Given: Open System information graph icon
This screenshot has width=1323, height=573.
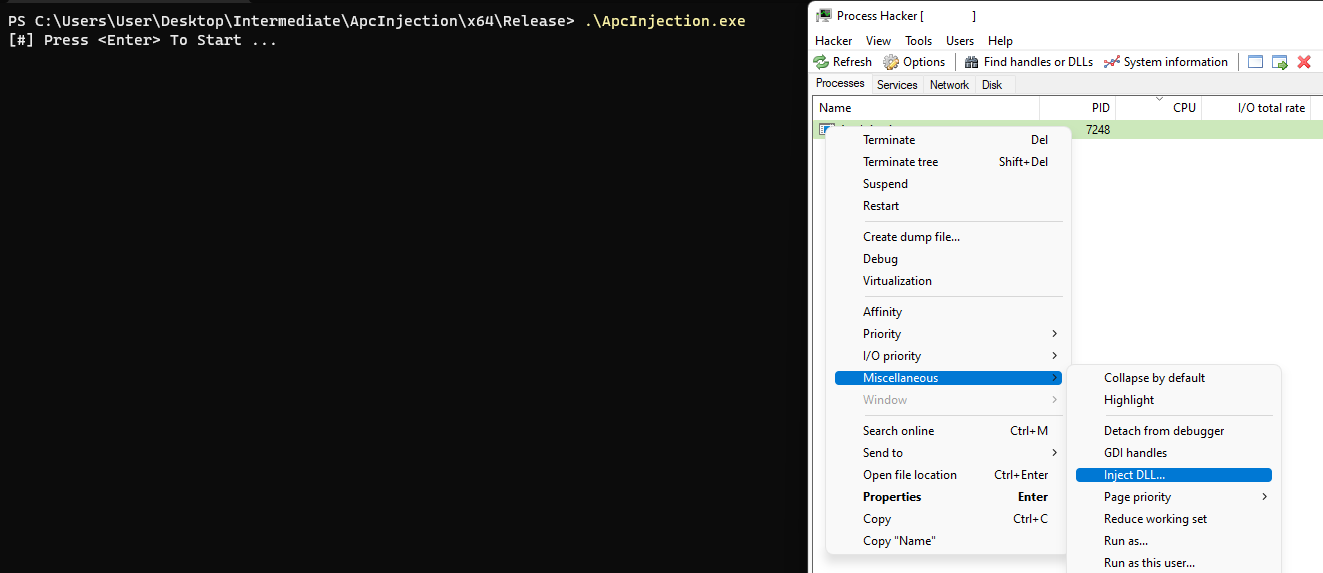Looking at the screenshot, I should 1111,62.
